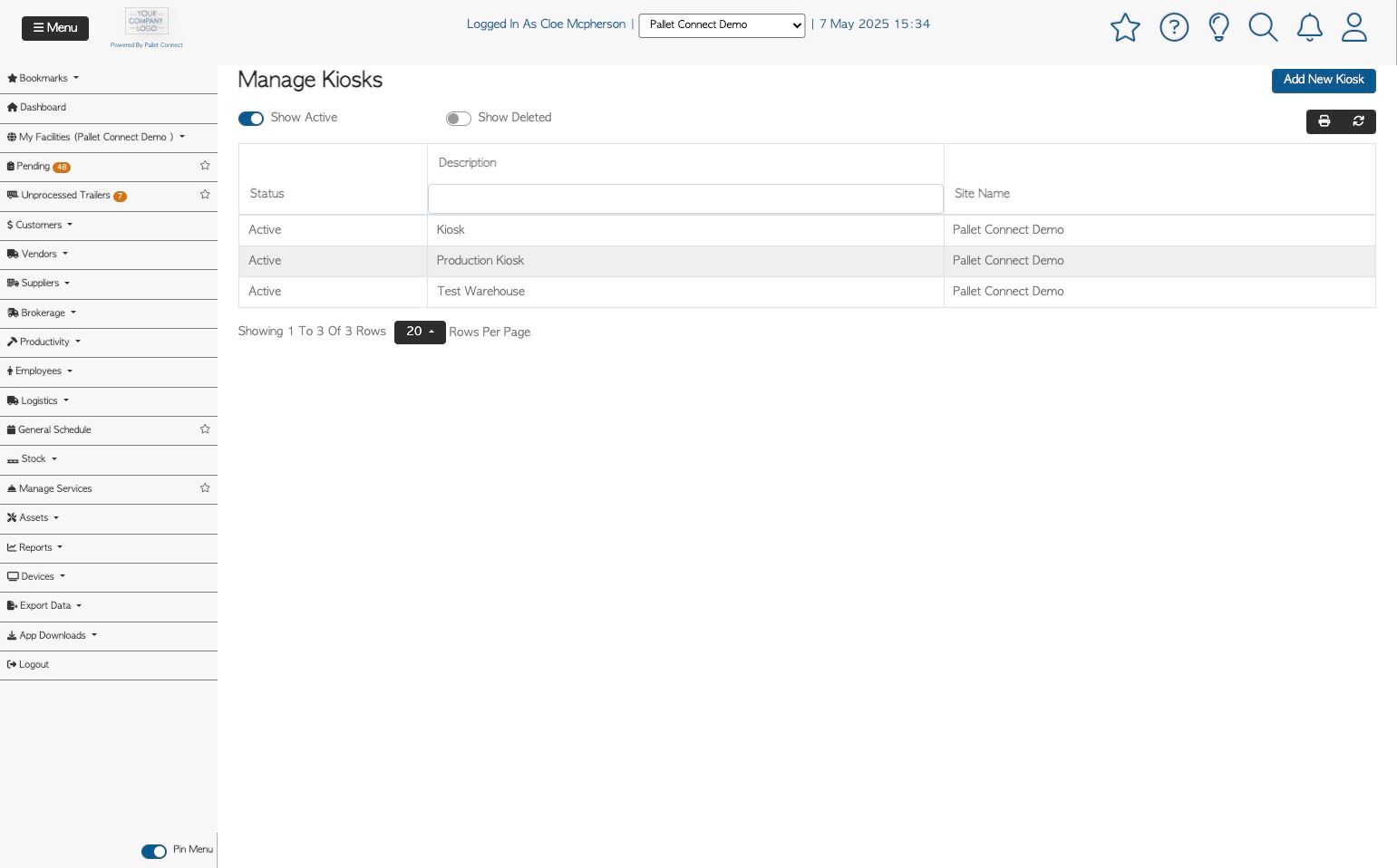This screenshot has width=1397, height=868.
Task: Click the Powered By Pallet Connect link
Action: (147, 44)
